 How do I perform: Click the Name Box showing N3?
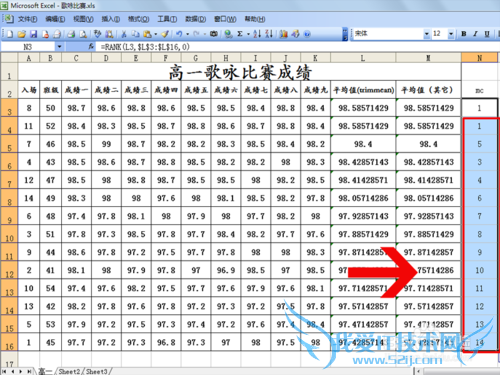[x=28, y=47]
